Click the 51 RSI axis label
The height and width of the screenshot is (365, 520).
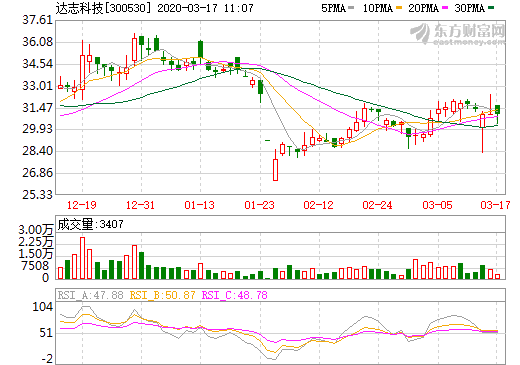[46, 333]
